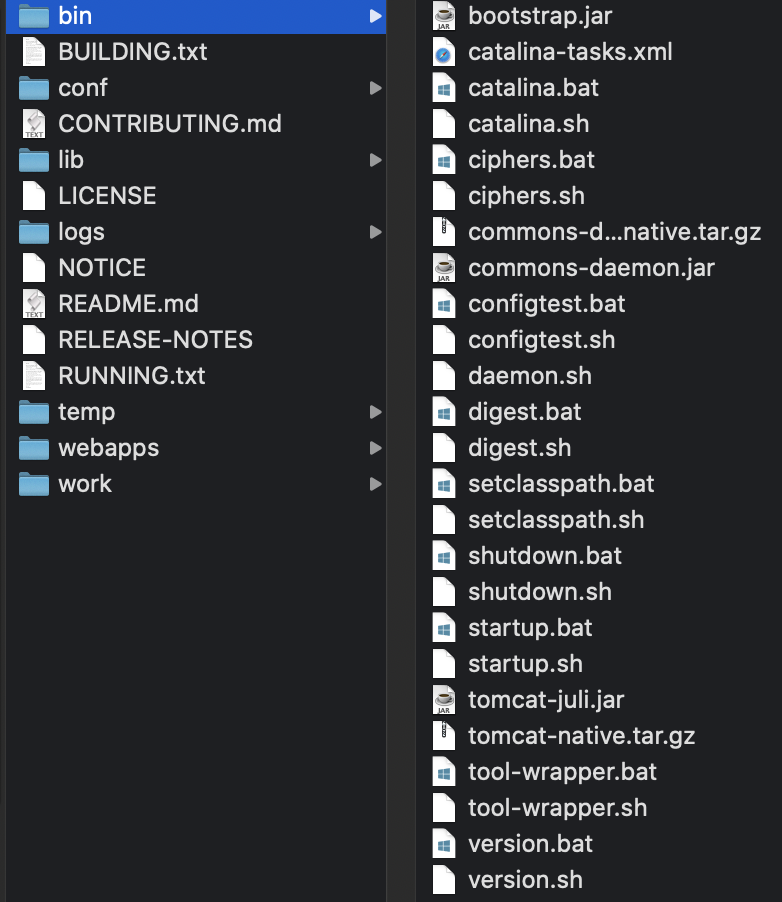Select the configtest.sh file name

[541, 340]
